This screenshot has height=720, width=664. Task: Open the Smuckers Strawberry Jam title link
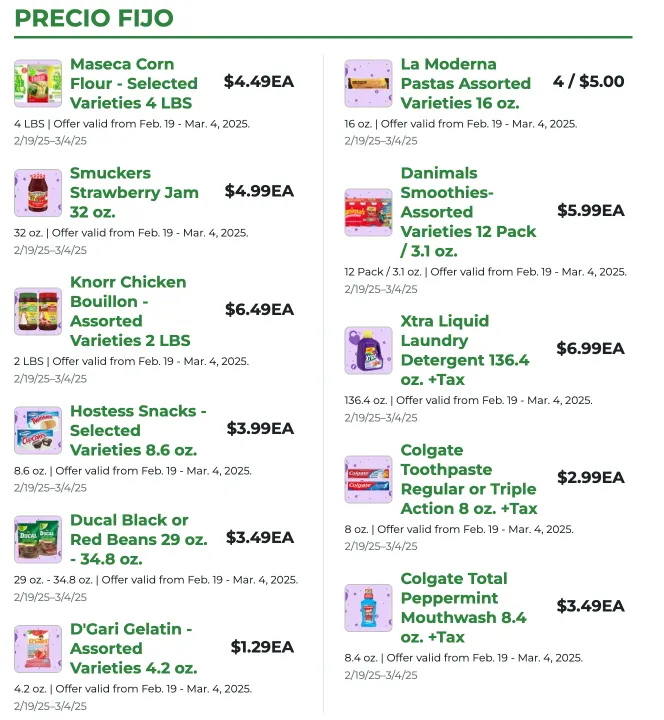pyautogui.click(x=134, y=192)
